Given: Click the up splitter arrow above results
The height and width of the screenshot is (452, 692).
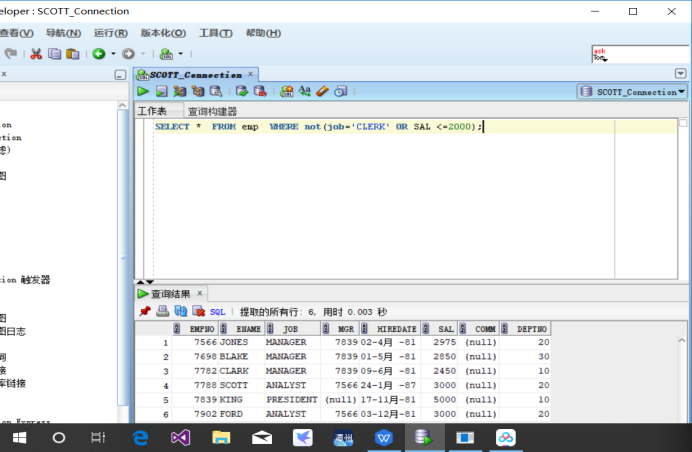Looking at the screenshot, I should point(140,282).
